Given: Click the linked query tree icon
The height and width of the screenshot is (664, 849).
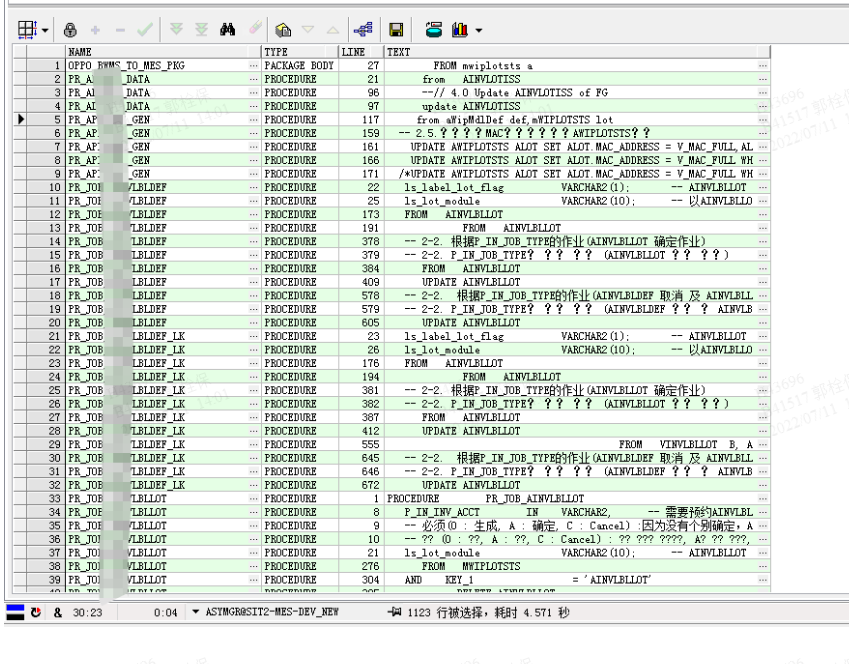Looking at the screenshot, I should pyautogui.click(x=363, y=29).
